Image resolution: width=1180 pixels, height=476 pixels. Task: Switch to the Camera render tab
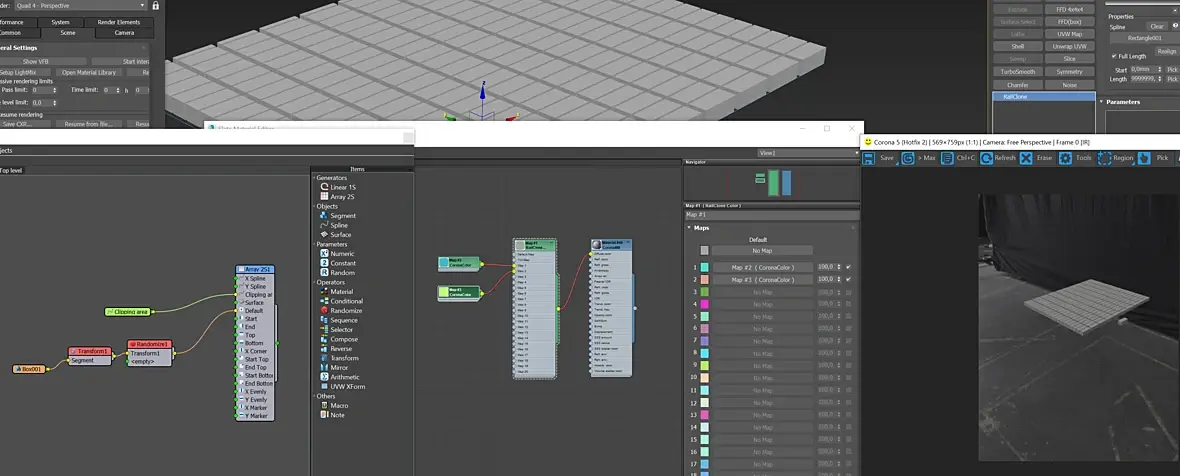click(x=125, y=32)
